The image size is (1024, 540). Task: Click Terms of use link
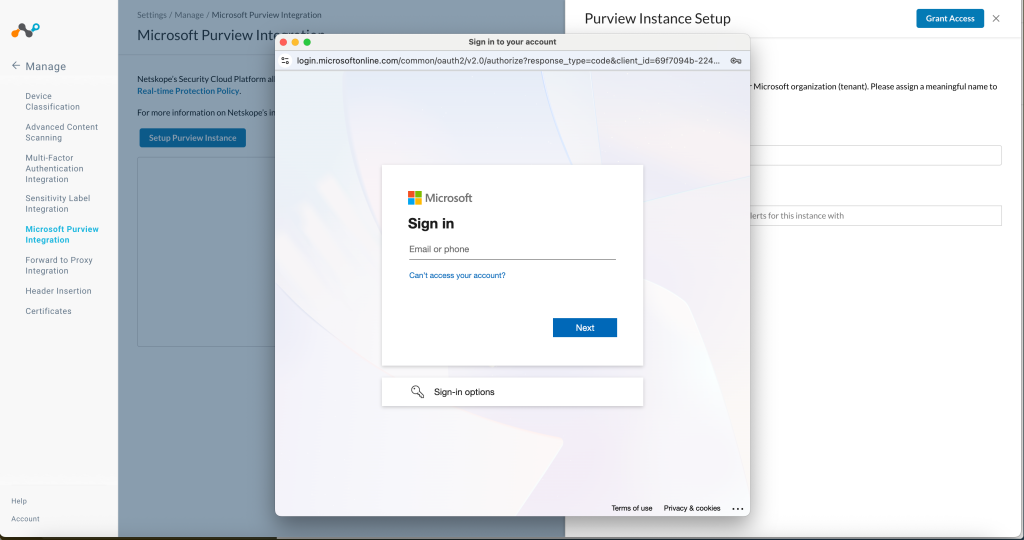tap(632, 508)
